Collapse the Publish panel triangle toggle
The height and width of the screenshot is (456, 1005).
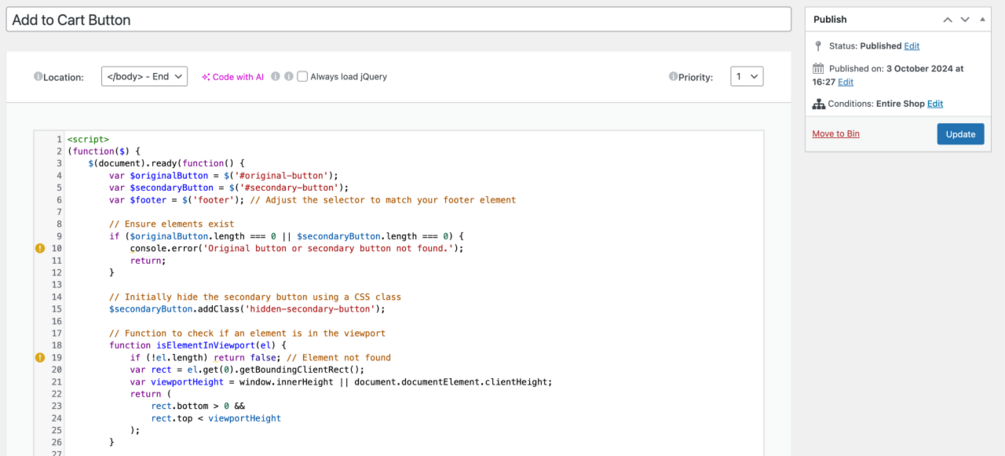pyautogui.click(x=983, y=19)
